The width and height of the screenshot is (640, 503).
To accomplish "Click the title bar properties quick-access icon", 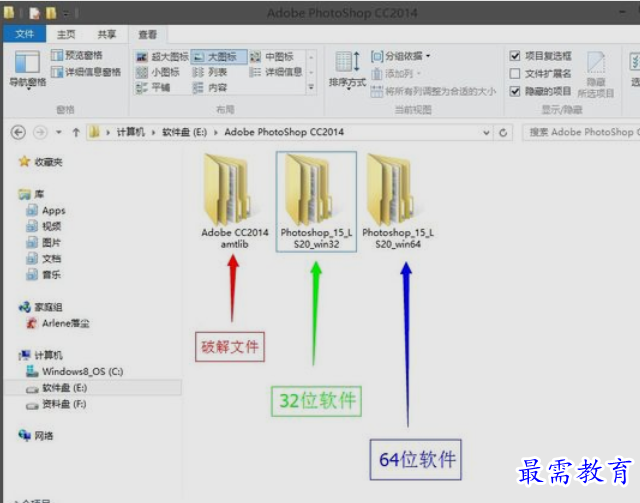I will [x=35, y=13].
